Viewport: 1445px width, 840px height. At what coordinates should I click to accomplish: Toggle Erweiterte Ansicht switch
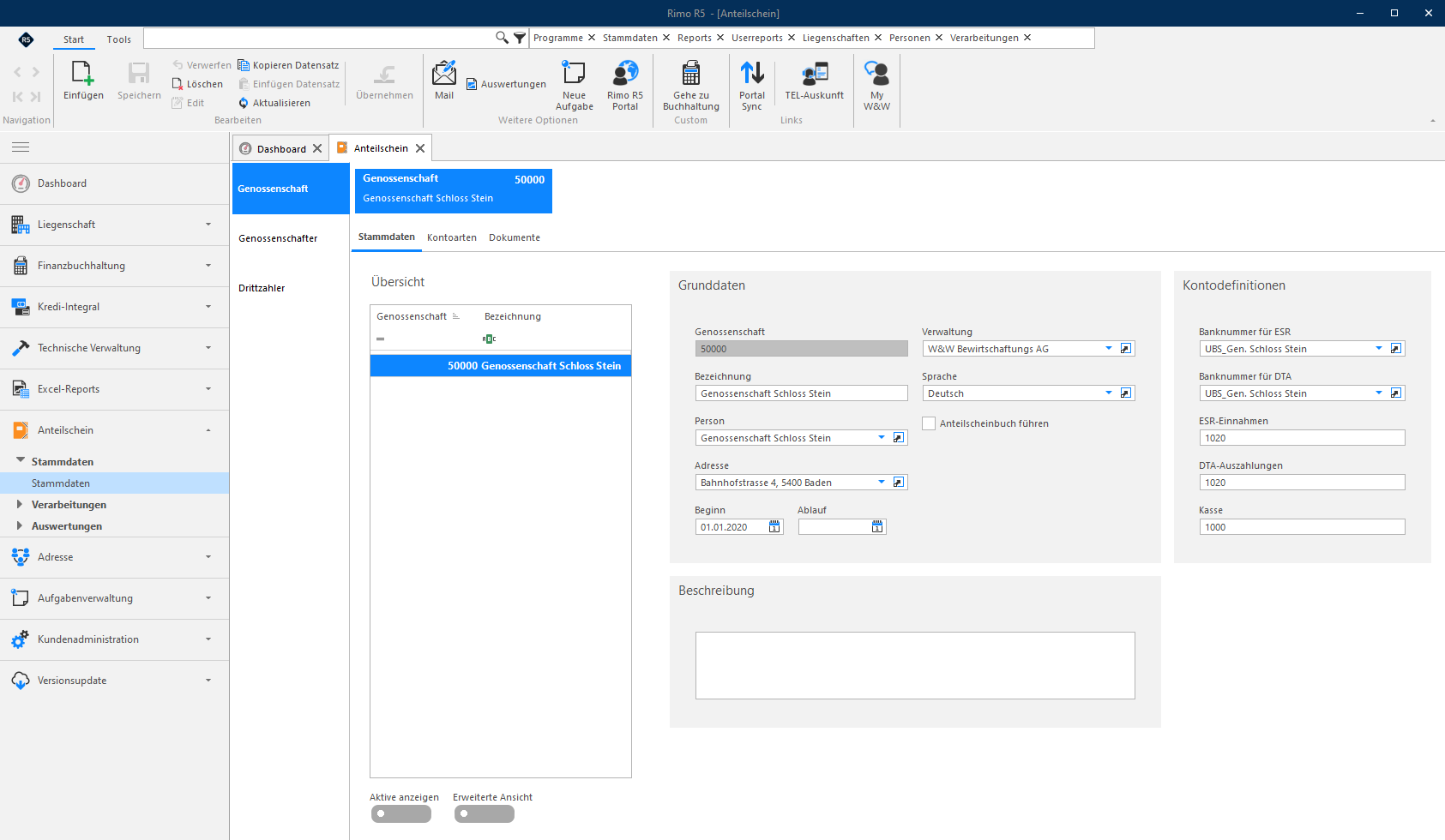pos(485,814)
